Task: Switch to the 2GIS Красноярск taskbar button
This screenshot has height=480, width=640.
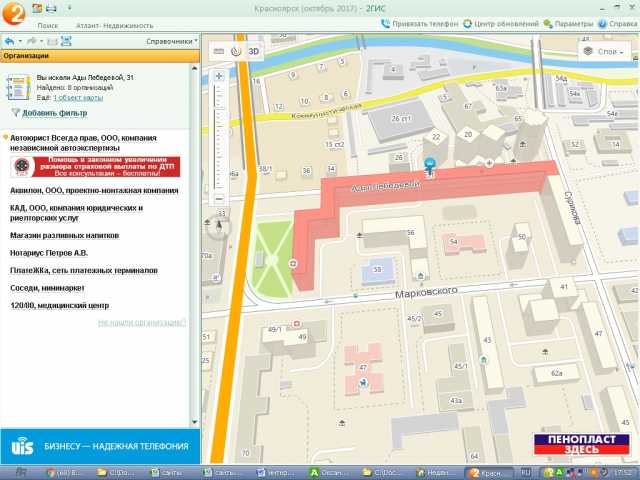Action: click(489, 473)
